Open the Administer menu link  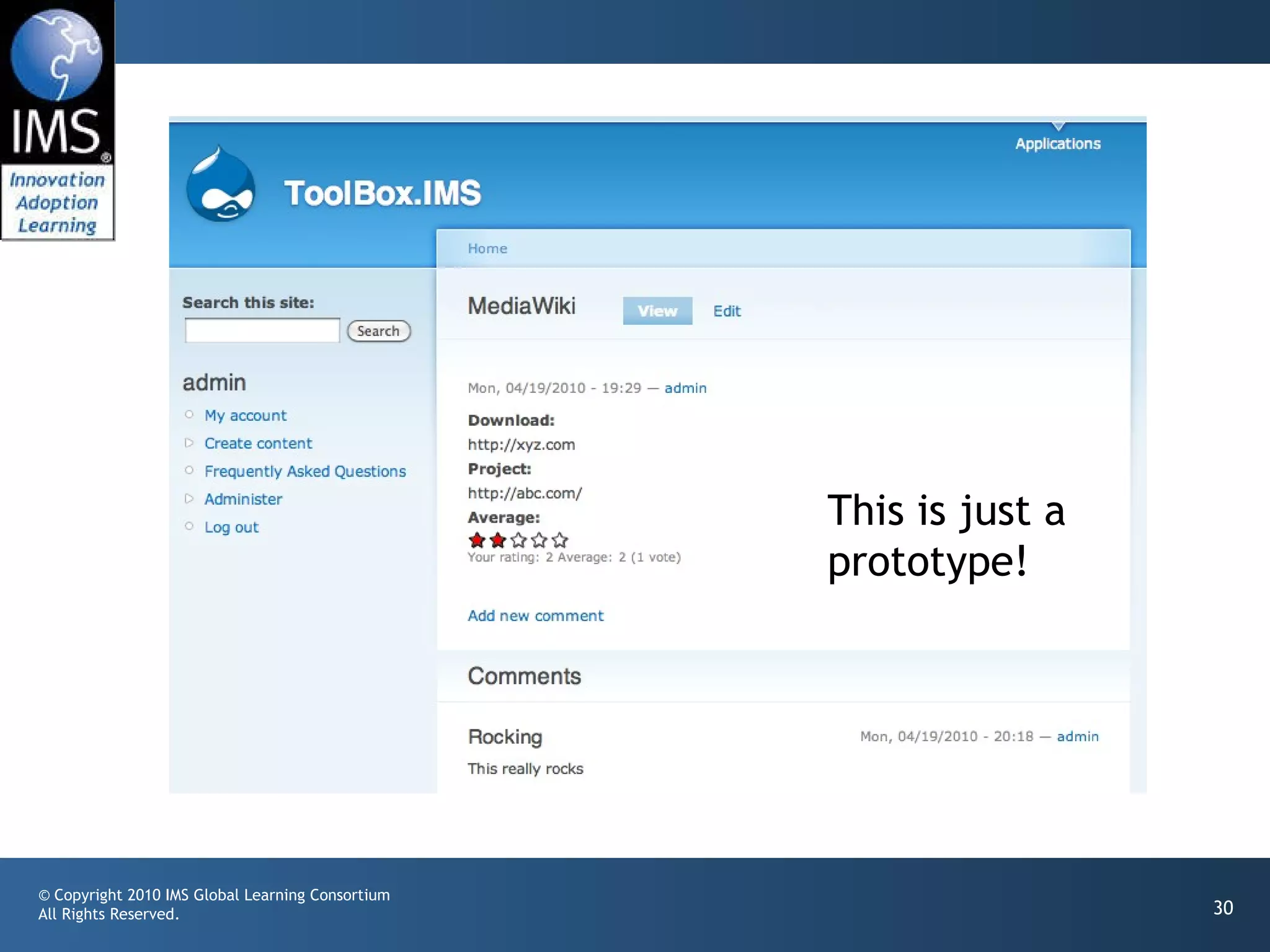click(x=243, y=499)
